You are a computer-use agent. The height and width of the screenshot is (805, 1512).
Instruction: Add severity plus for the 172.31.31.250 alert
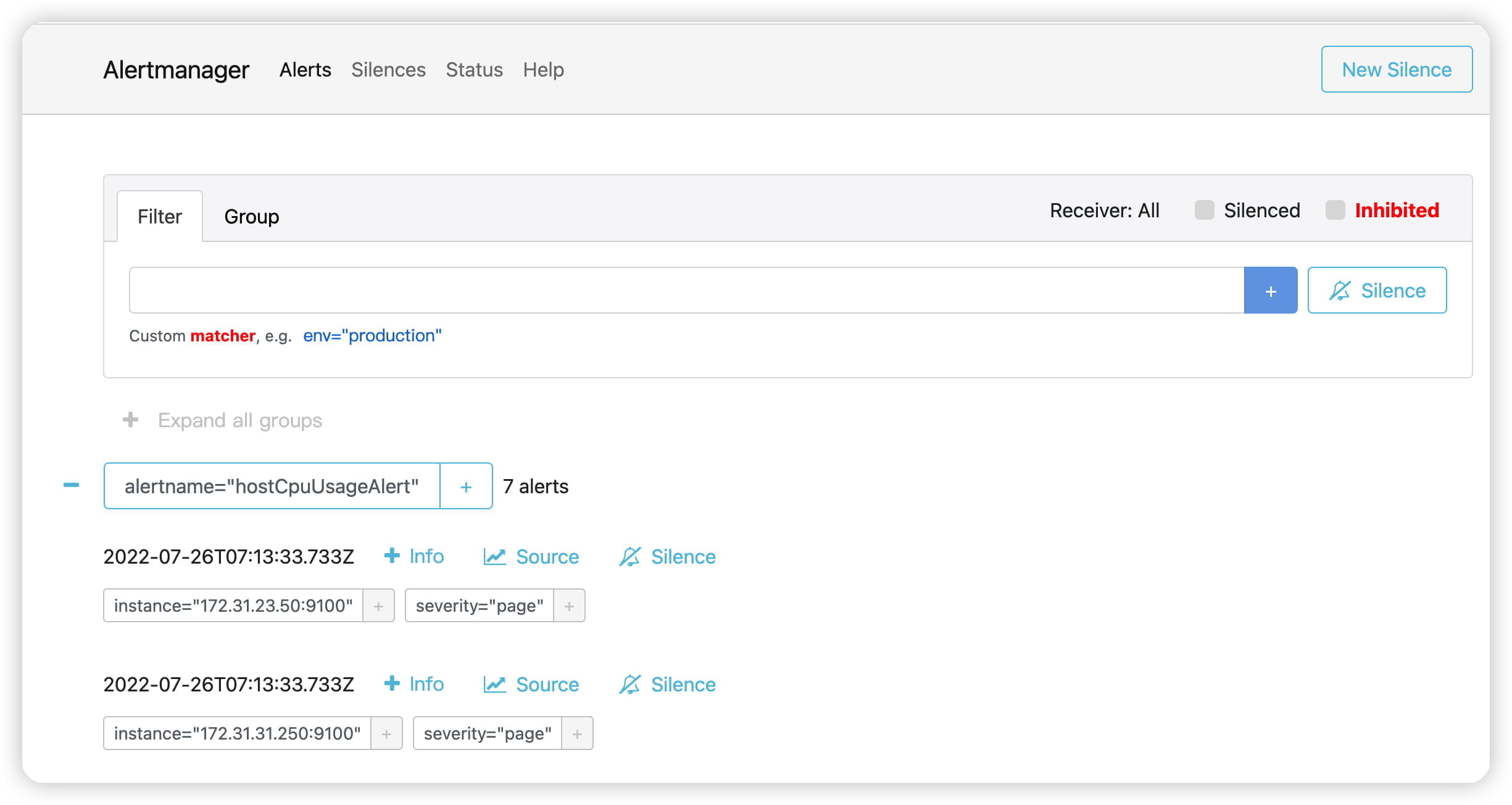coord(577,733)
